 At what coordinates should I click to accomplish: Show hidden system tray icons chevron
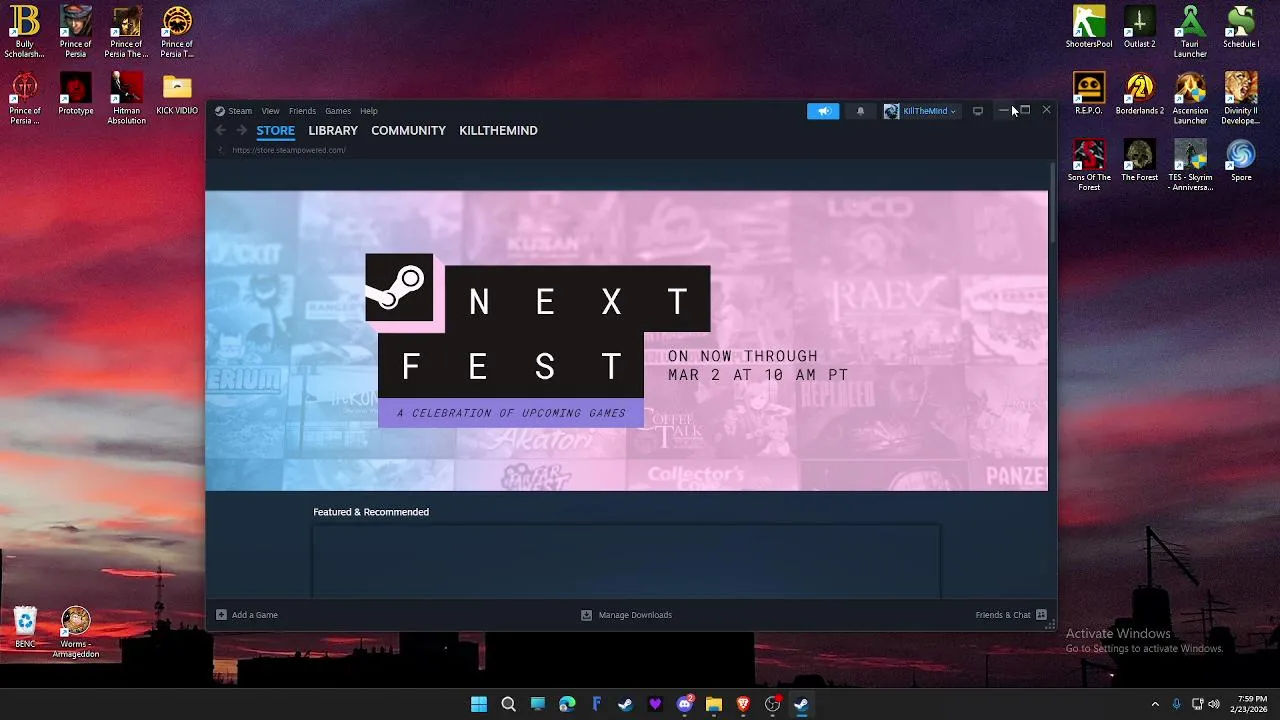click(1155, 704)
